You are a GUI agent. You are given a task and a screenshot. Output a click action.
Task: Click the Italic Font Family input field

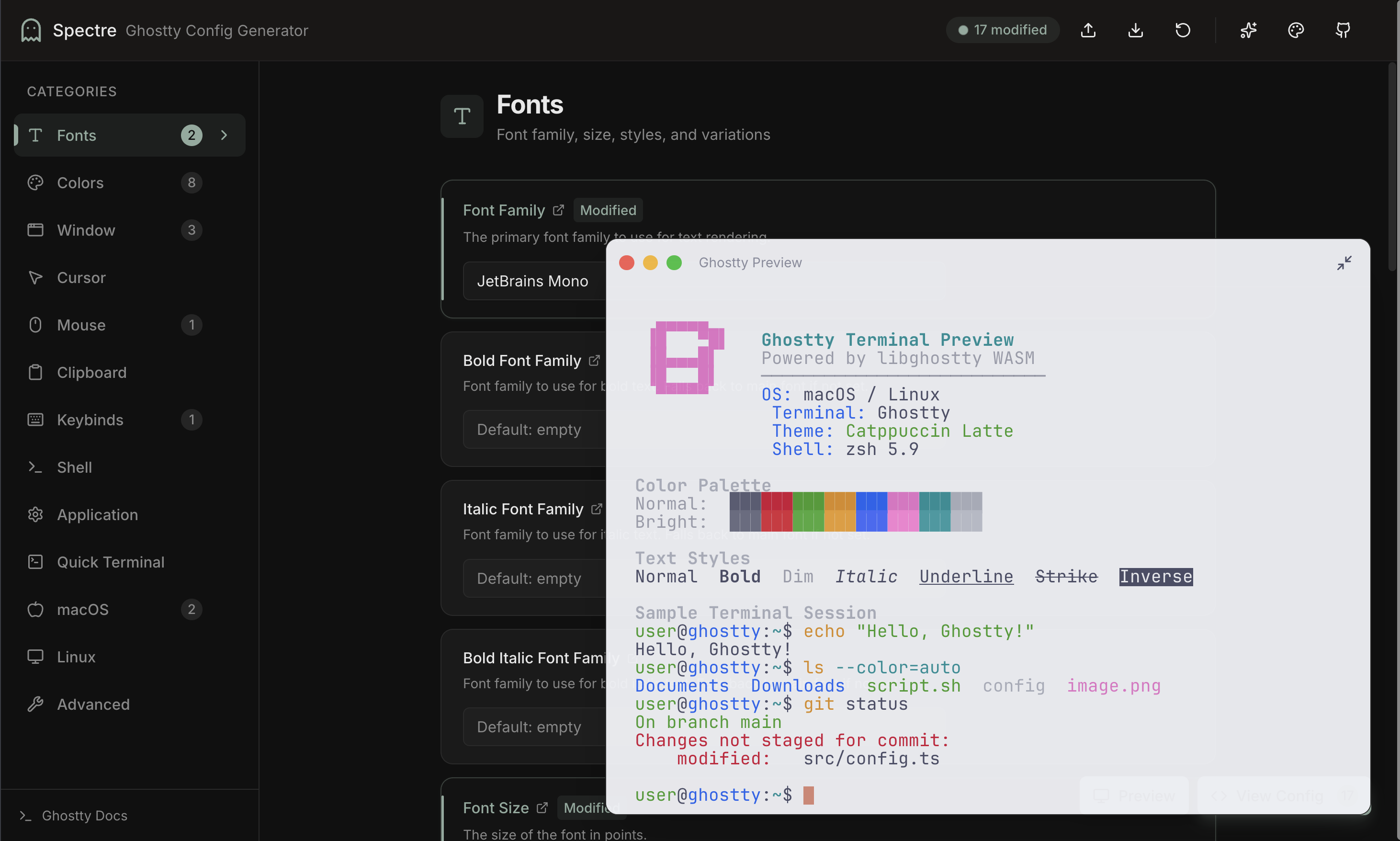pyautogui.click(x=534, y=578)
